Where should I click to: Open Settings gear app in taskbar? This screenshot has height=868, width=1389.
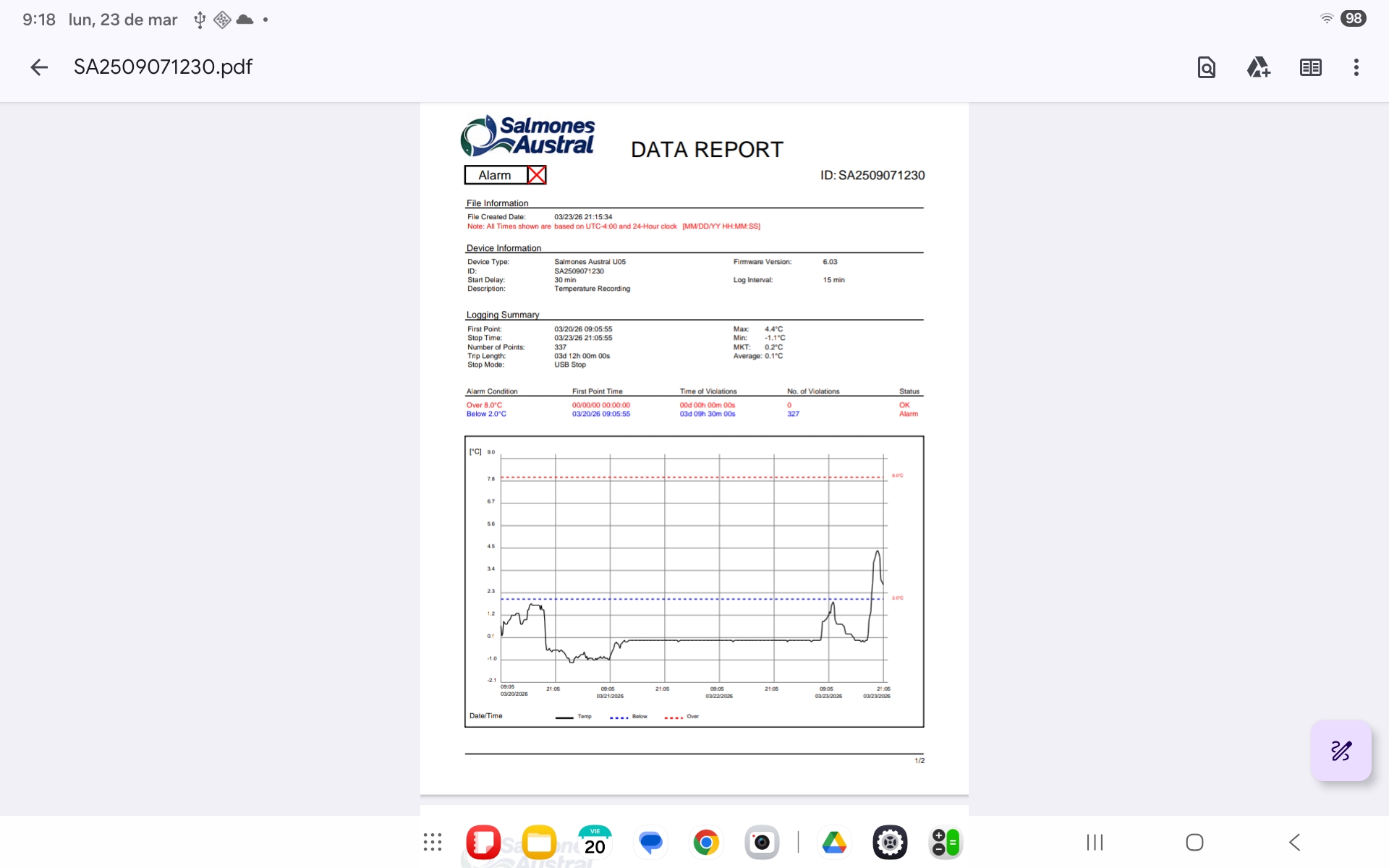[x=890, y=842]
